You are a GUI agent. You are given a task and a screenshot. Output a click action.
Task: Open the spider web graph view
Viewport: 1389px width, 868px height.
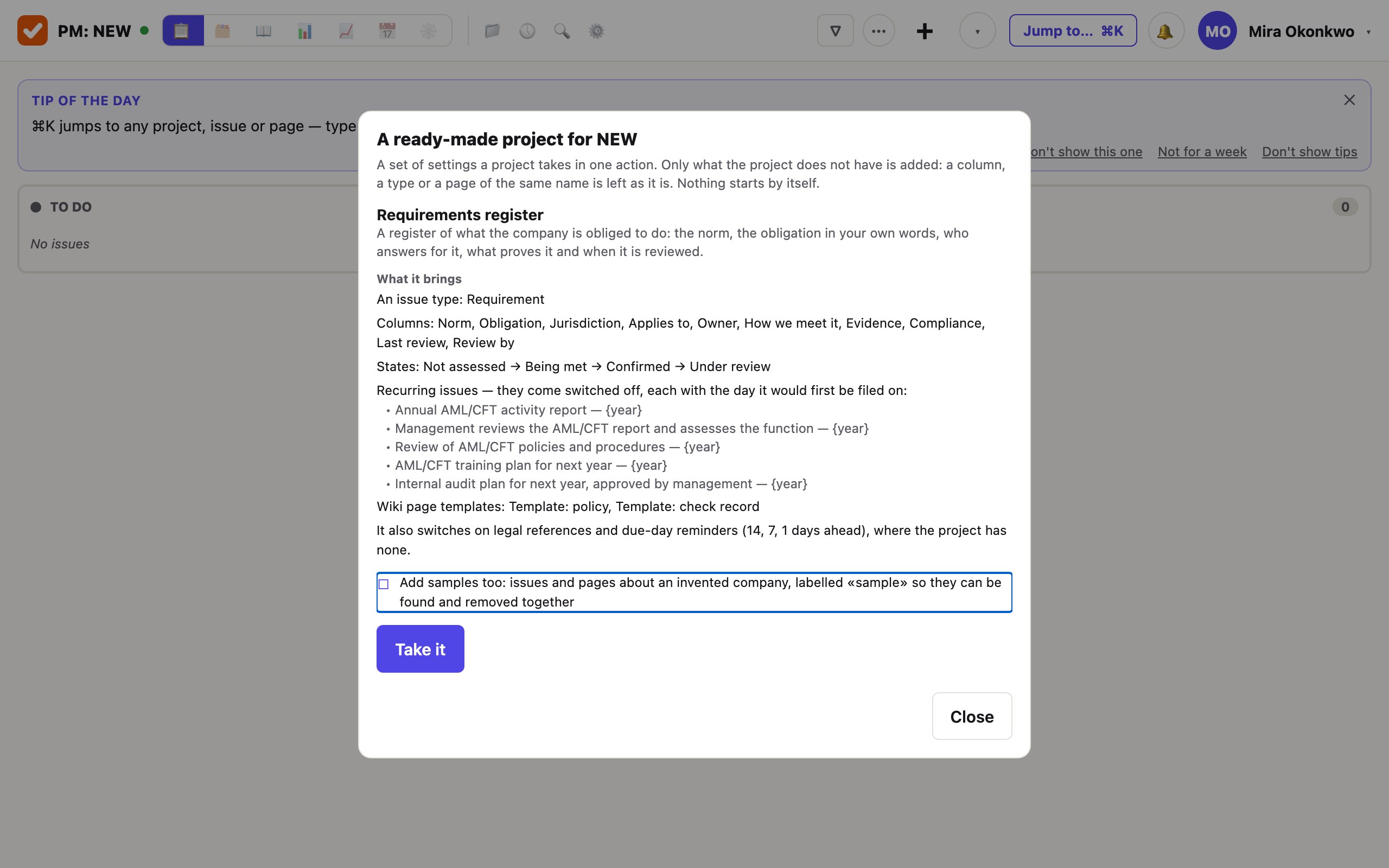coord(429,31)
